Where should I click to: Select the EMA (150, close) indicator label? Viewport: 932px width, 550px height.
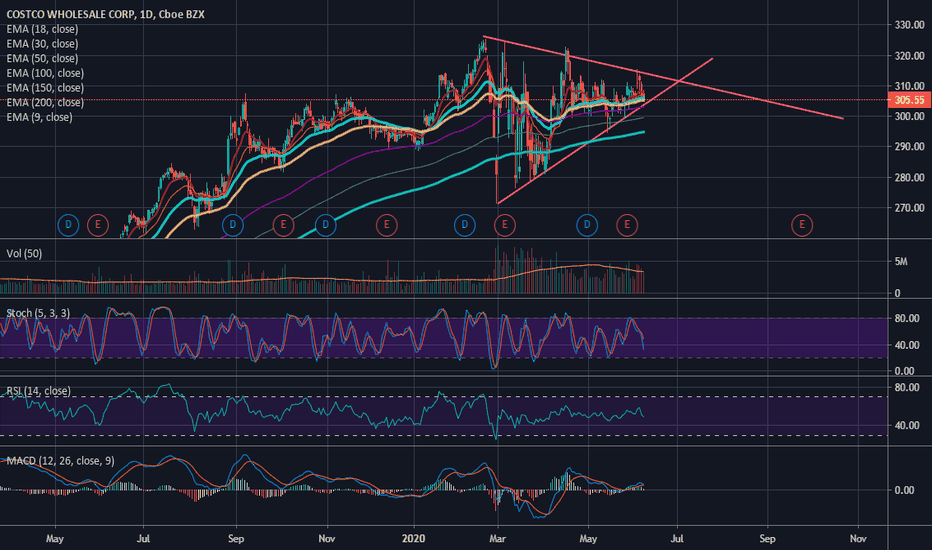click(x=45, y=88)
